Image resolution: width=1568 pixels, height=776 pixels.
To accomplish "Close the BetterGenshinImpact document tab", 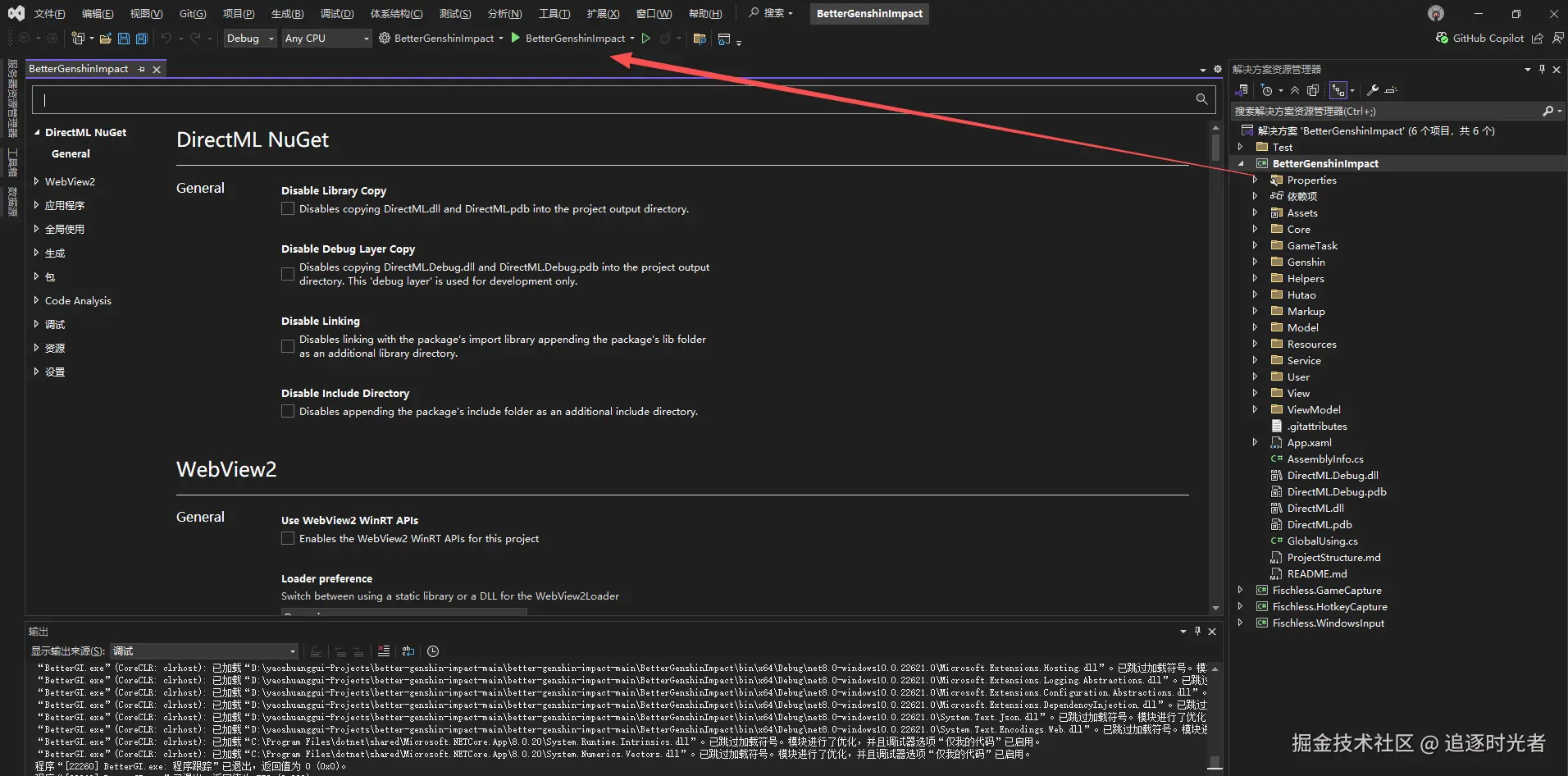I will coord(157,70).
